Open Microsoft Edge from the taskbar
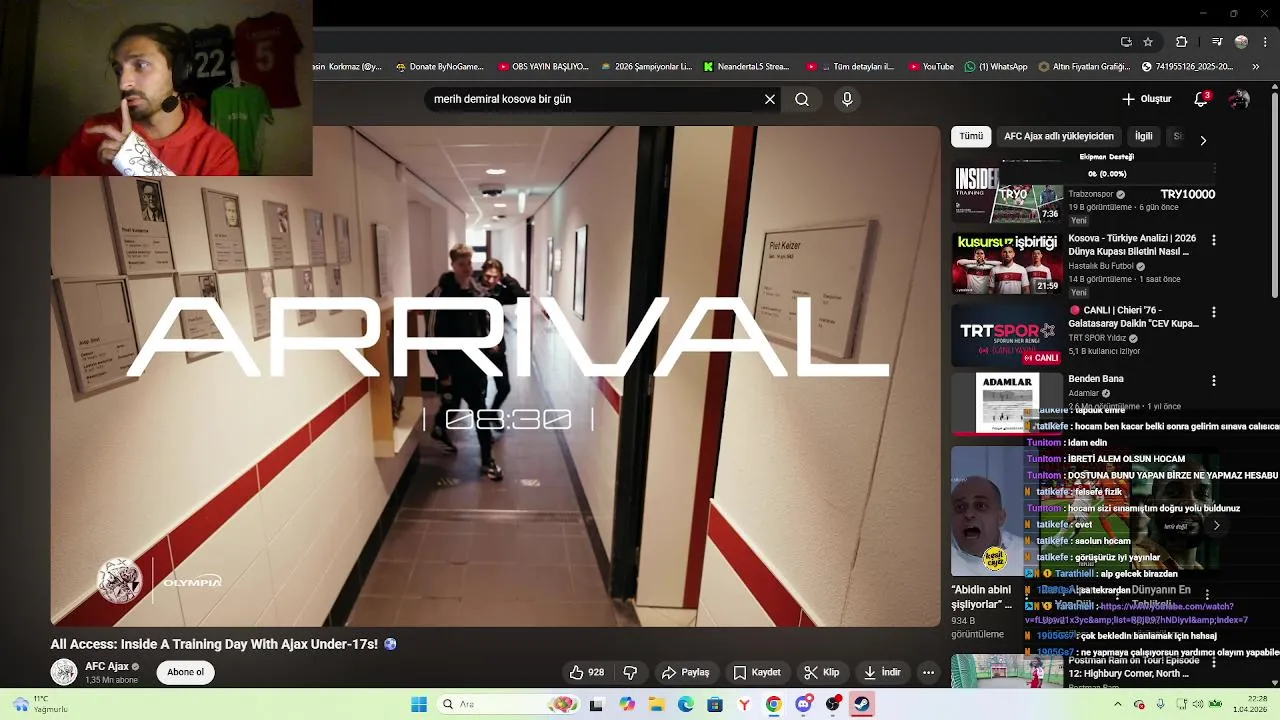 pyautogui.click(x=686, y=704)
